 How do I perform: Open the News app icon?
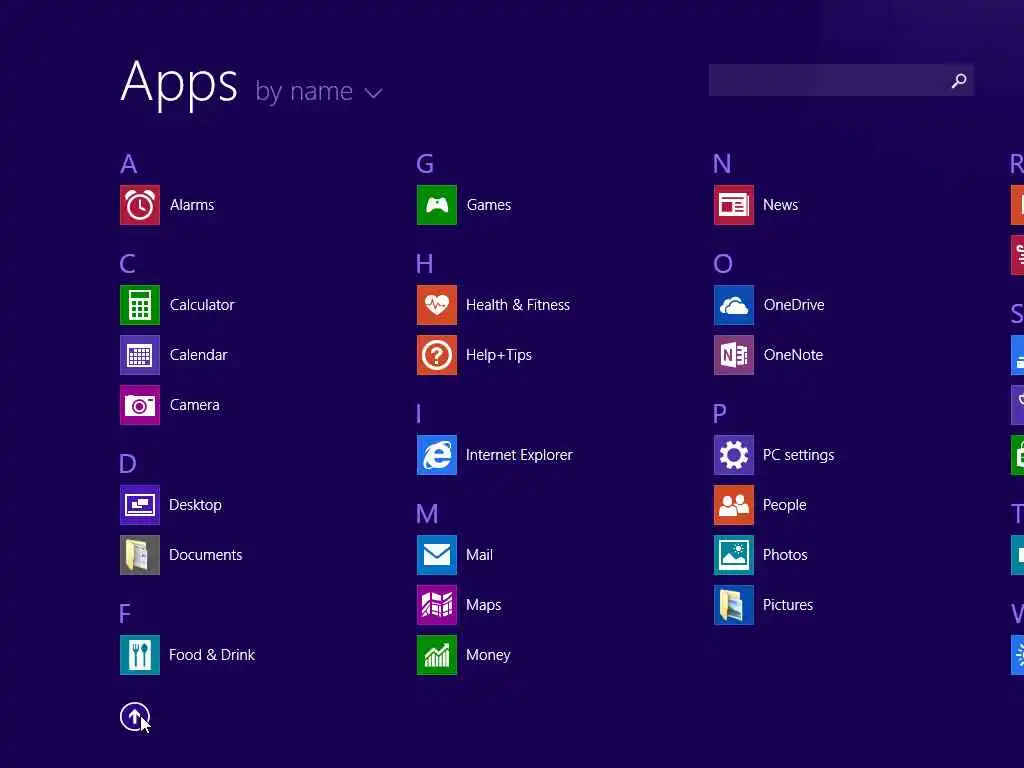734,205
